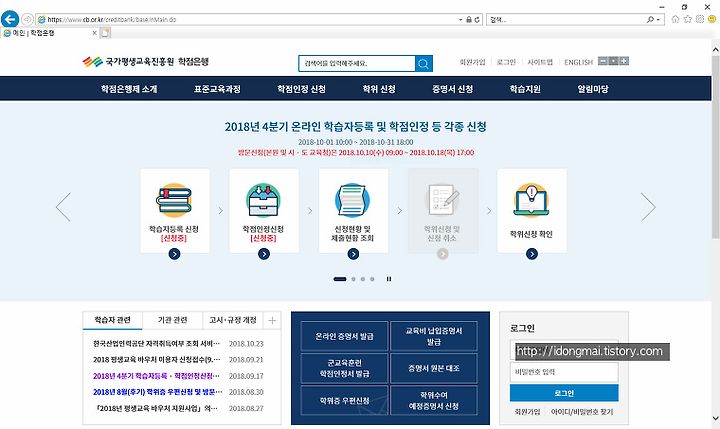Open the 학습지원 menu
Viewport: 720px width, 429px height.
pyautogui.click(x=525, y=89)
